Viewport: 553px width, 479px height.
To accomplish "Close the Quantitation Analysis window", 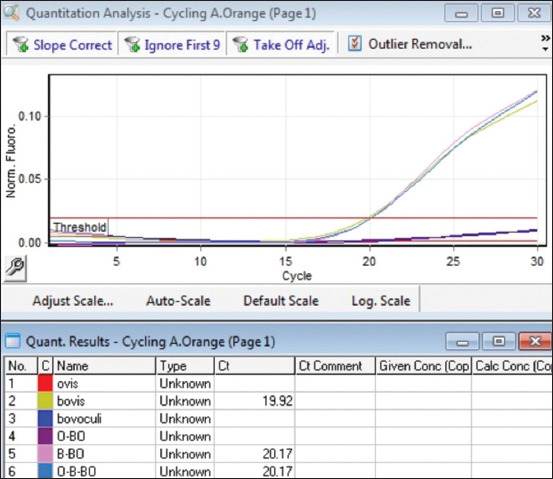I will click(534, 13).
